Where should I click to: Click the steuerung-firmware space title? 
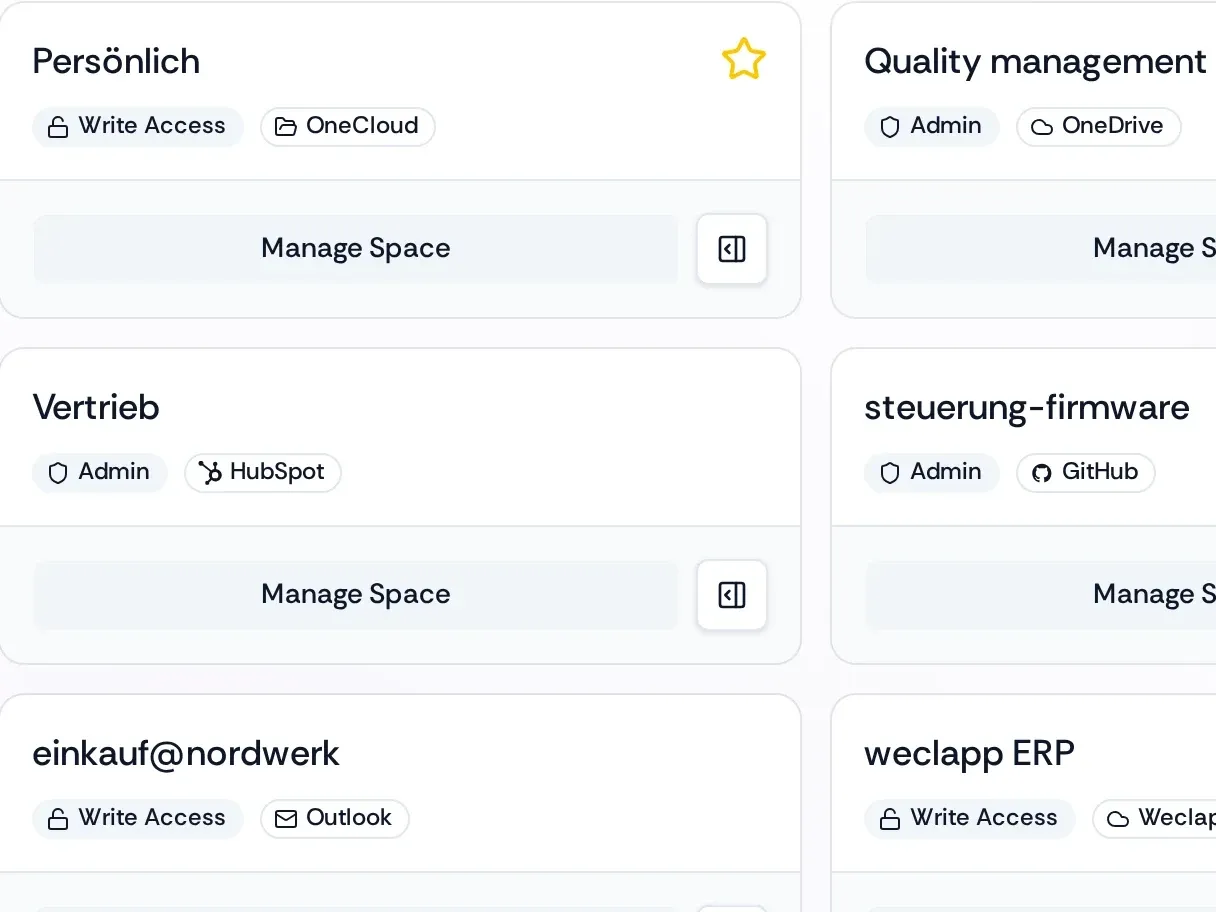pos(1027,407)
